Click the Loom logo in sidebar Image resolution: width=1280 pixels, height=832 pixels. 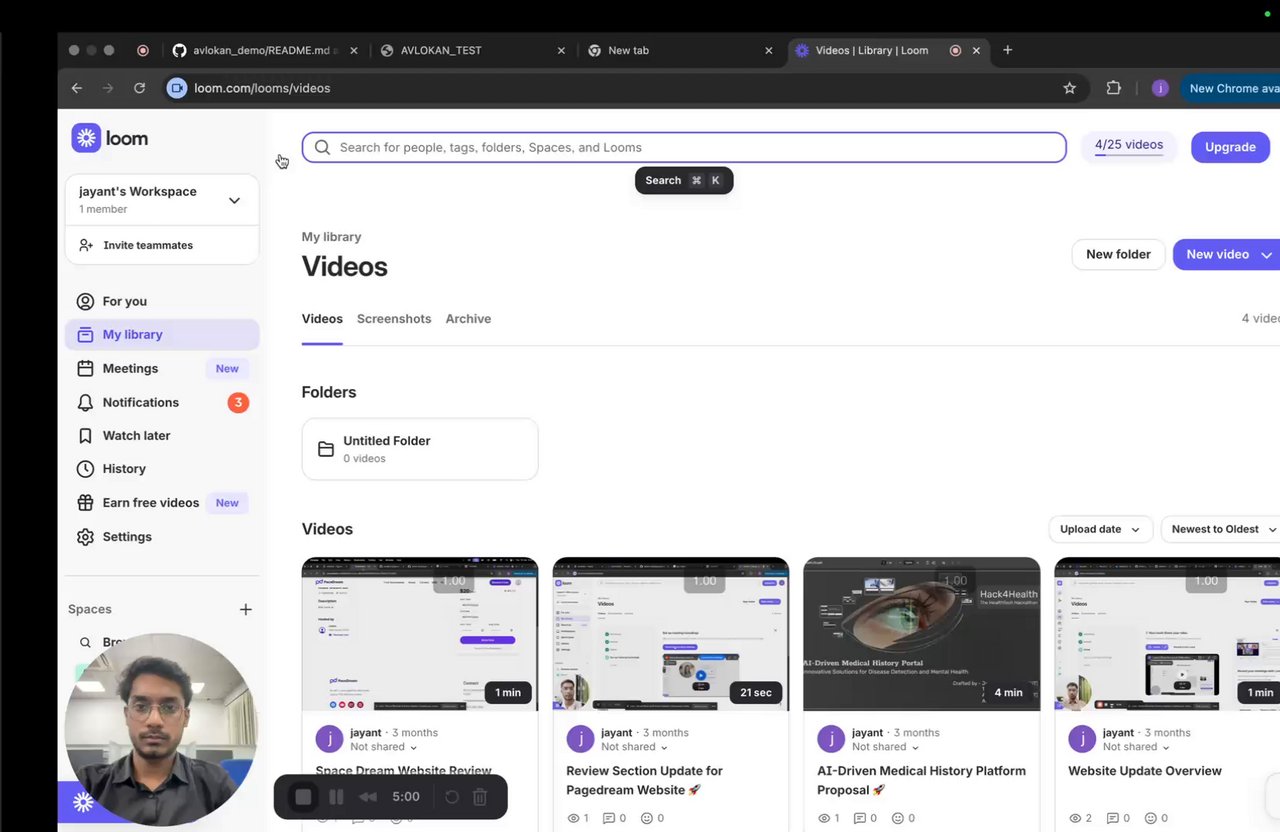tap(110, 138)
